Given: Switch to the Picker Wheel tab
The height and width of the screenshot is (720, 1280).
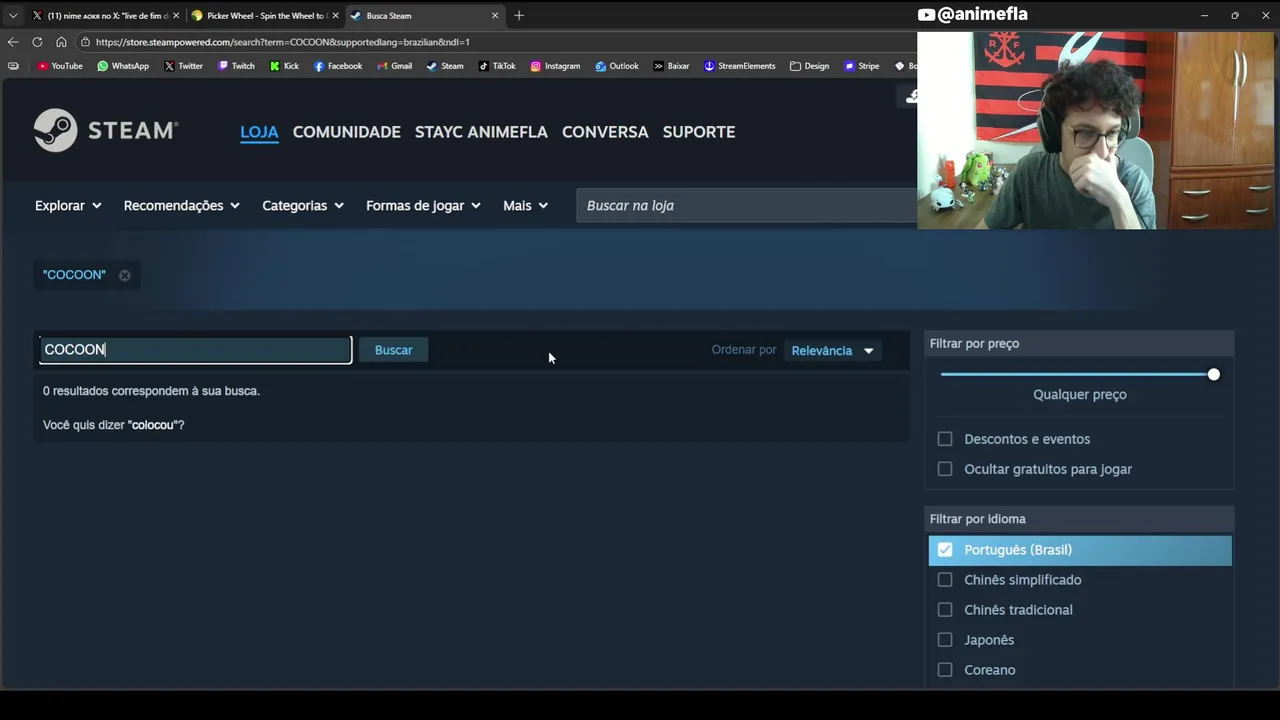Looking at the screenshot, I should point(264,15).
